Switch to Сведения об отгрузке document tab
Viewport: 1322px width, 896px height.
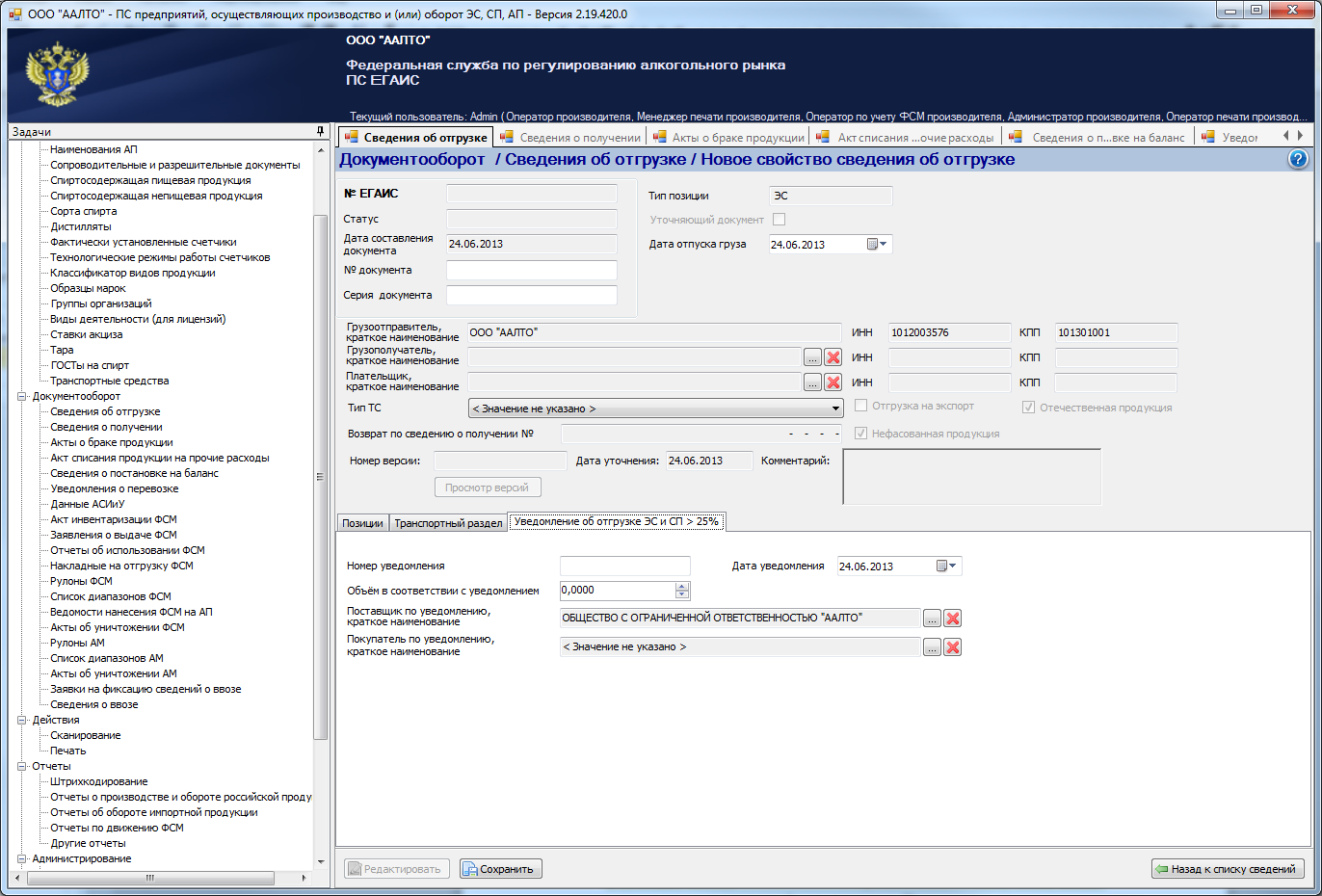416,137
